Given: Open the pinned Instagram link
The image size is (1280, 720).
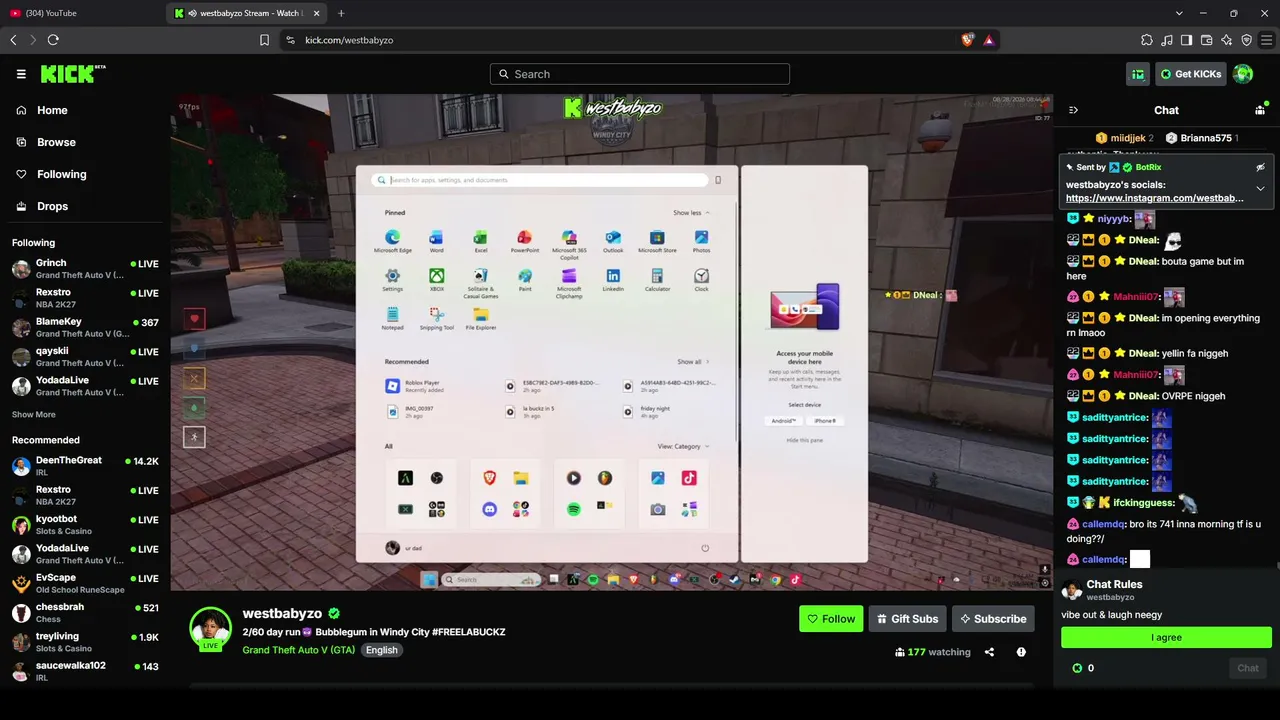Looking at the screenshot, I should click(x=1155, y=198).
